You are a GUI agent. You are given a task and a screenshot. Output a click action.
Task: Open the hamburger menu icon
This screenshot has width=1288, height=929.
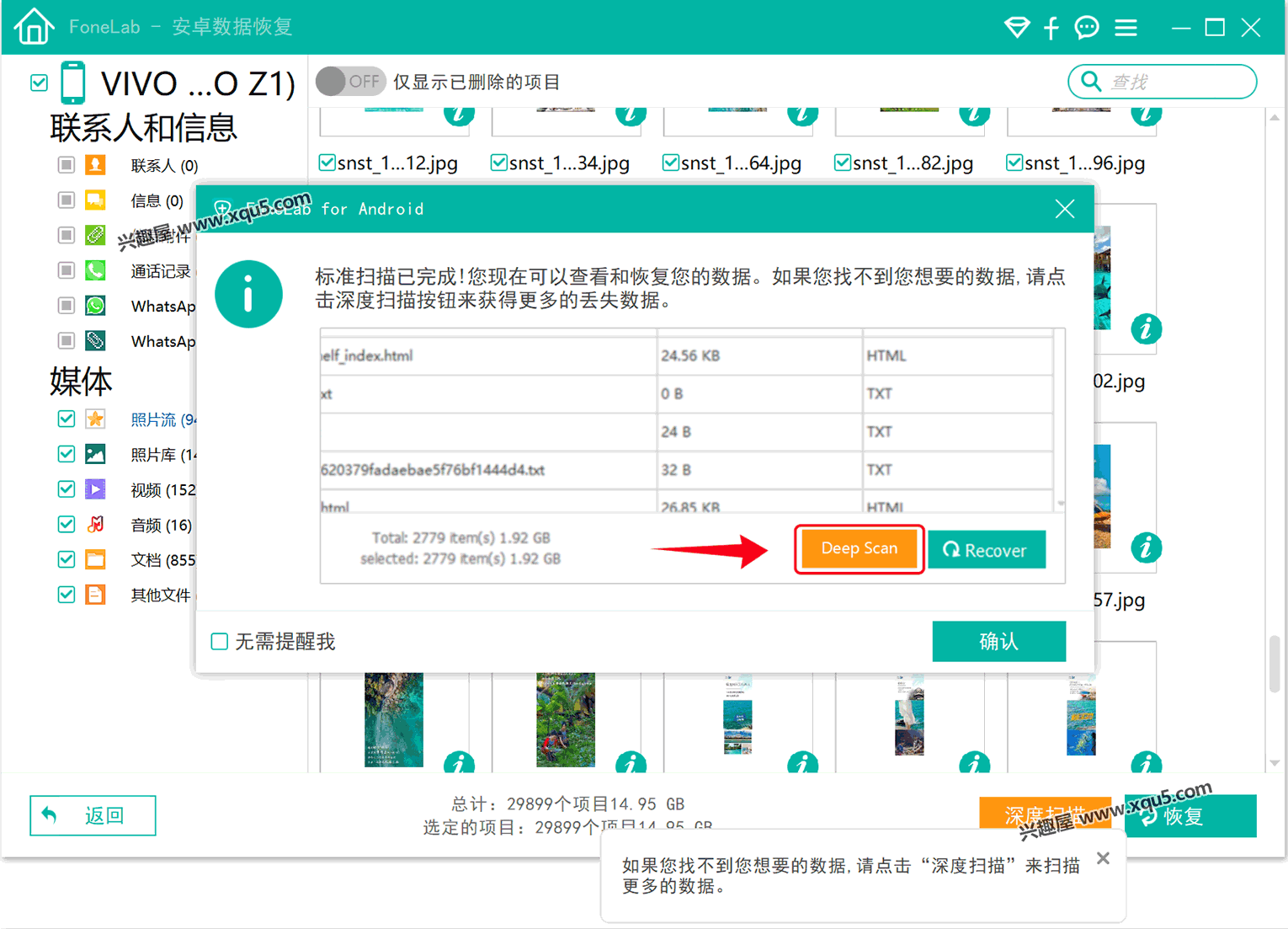(1126, 28)
